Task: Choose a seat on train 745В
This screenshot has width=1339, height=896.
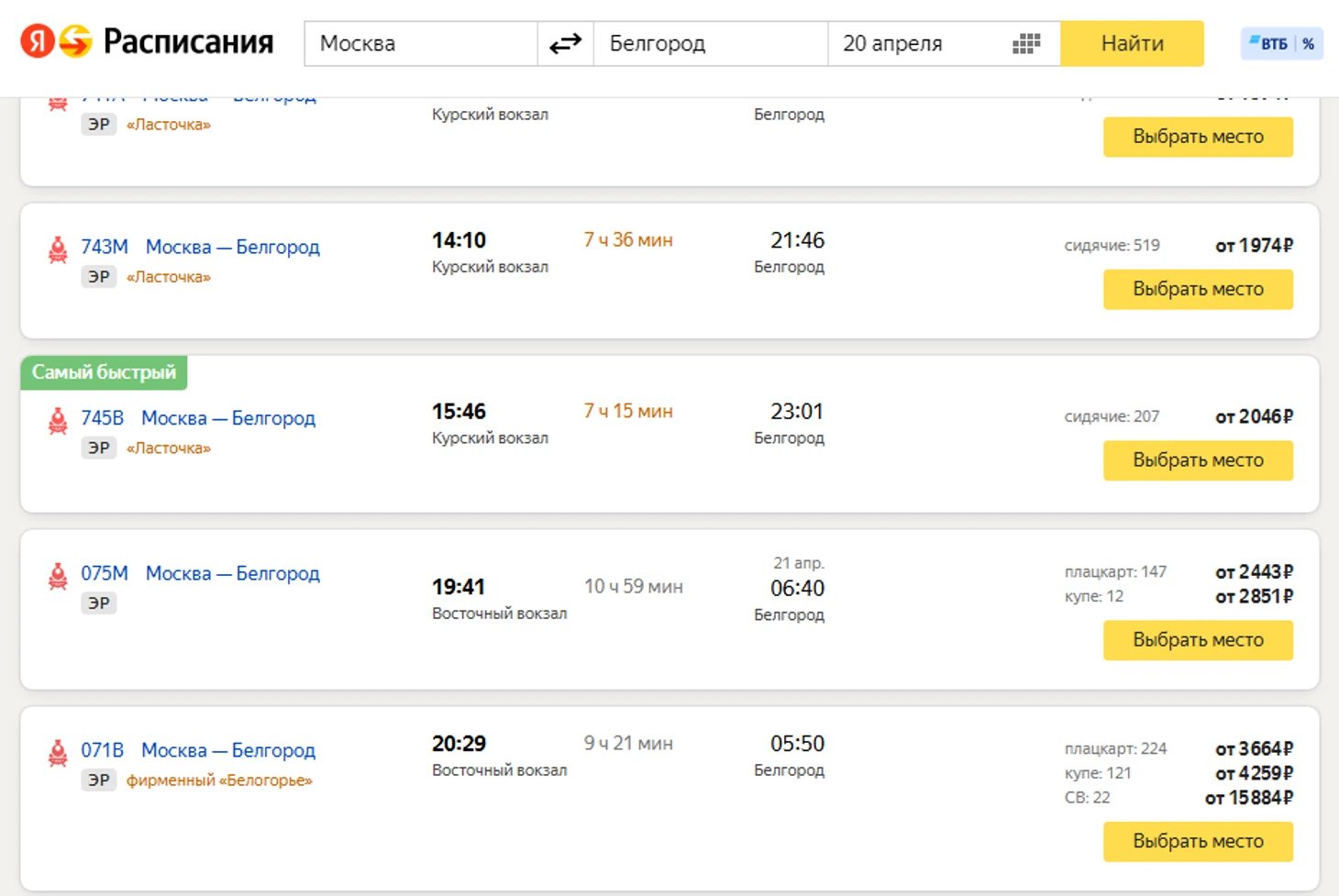Action: (x=1197, y=460)
